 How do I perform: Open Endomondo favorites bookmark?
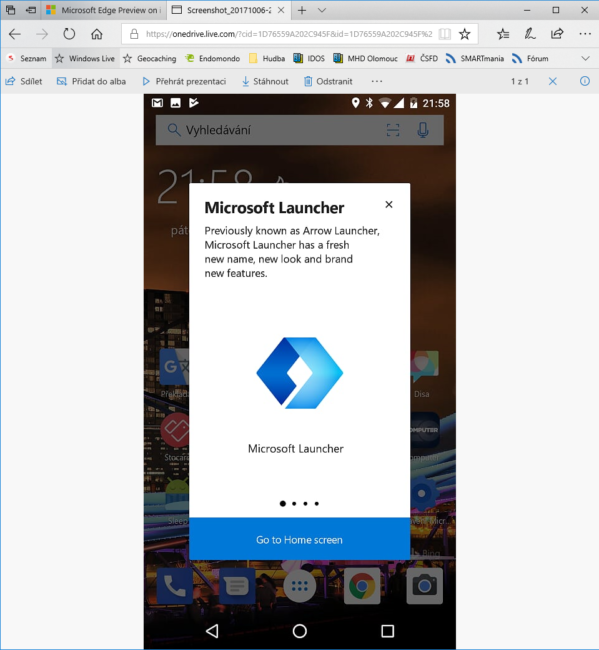[x=213, y=58]
